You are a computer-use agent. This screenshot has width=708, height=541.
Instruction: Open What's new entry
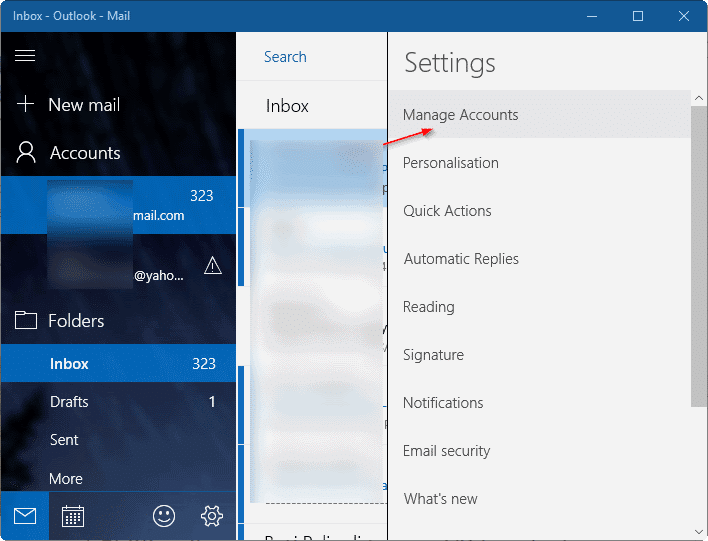tap(540, 499)
